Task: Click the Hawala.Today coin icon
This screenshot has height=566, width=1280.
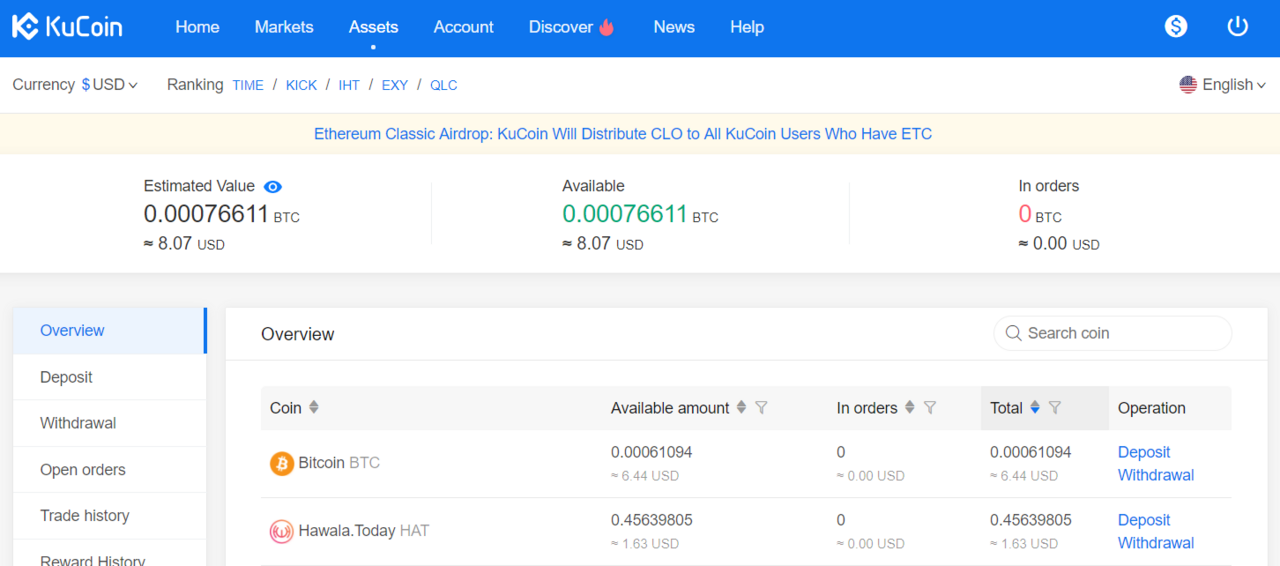Action: (282, 531)
